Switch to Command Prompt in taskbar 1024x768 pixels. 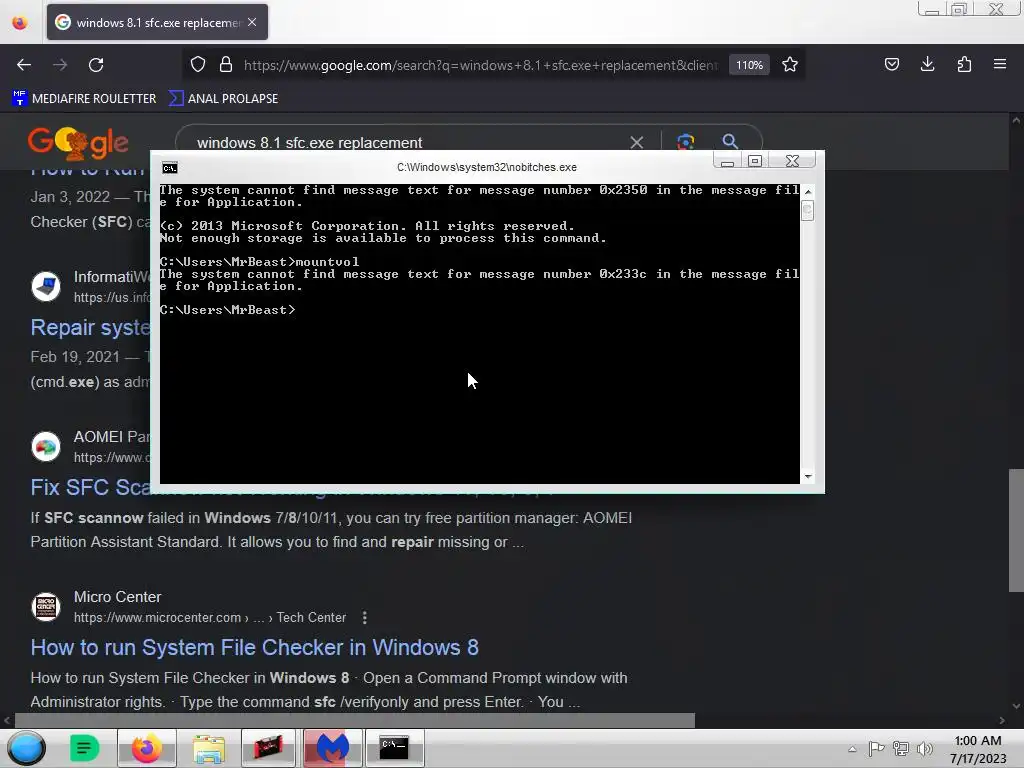coord(394,748)
